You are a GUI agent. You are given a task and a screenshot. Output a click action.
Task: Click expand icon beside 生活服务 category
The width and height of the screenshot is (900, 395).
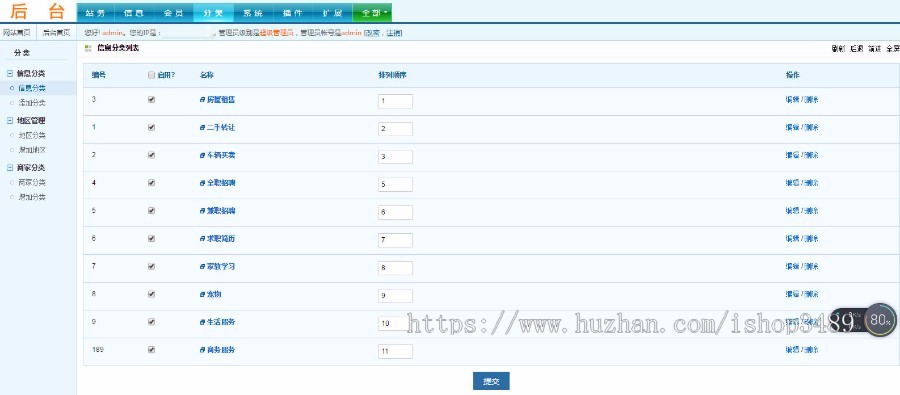(202, 322)
